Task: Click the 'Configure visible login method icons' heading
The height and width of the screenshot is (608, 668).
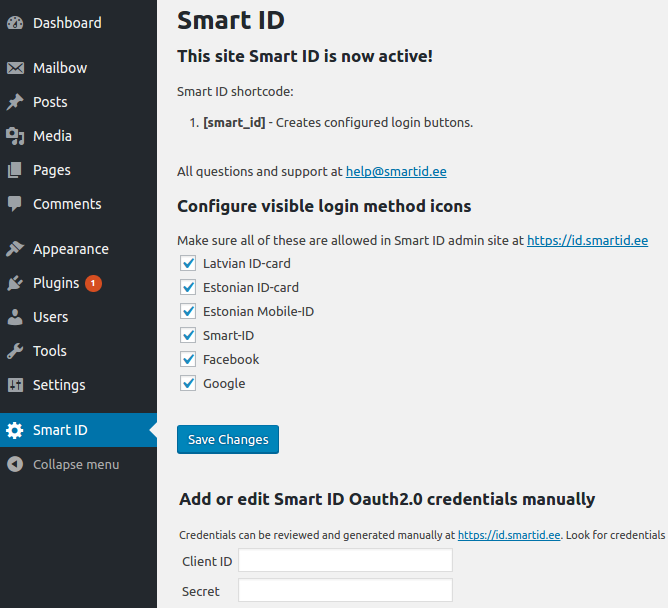Action: pyautogui.click(x=324, y=206)
